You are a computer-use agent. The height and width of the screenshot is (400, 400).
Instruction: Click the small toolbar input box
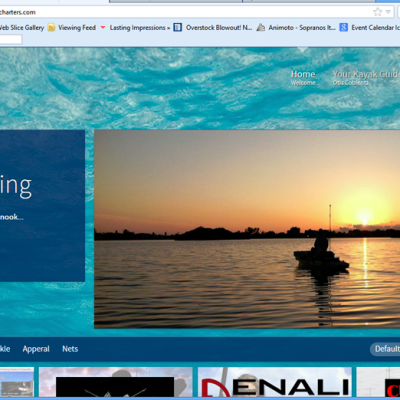pyautogui.click(x=11, y=39)
